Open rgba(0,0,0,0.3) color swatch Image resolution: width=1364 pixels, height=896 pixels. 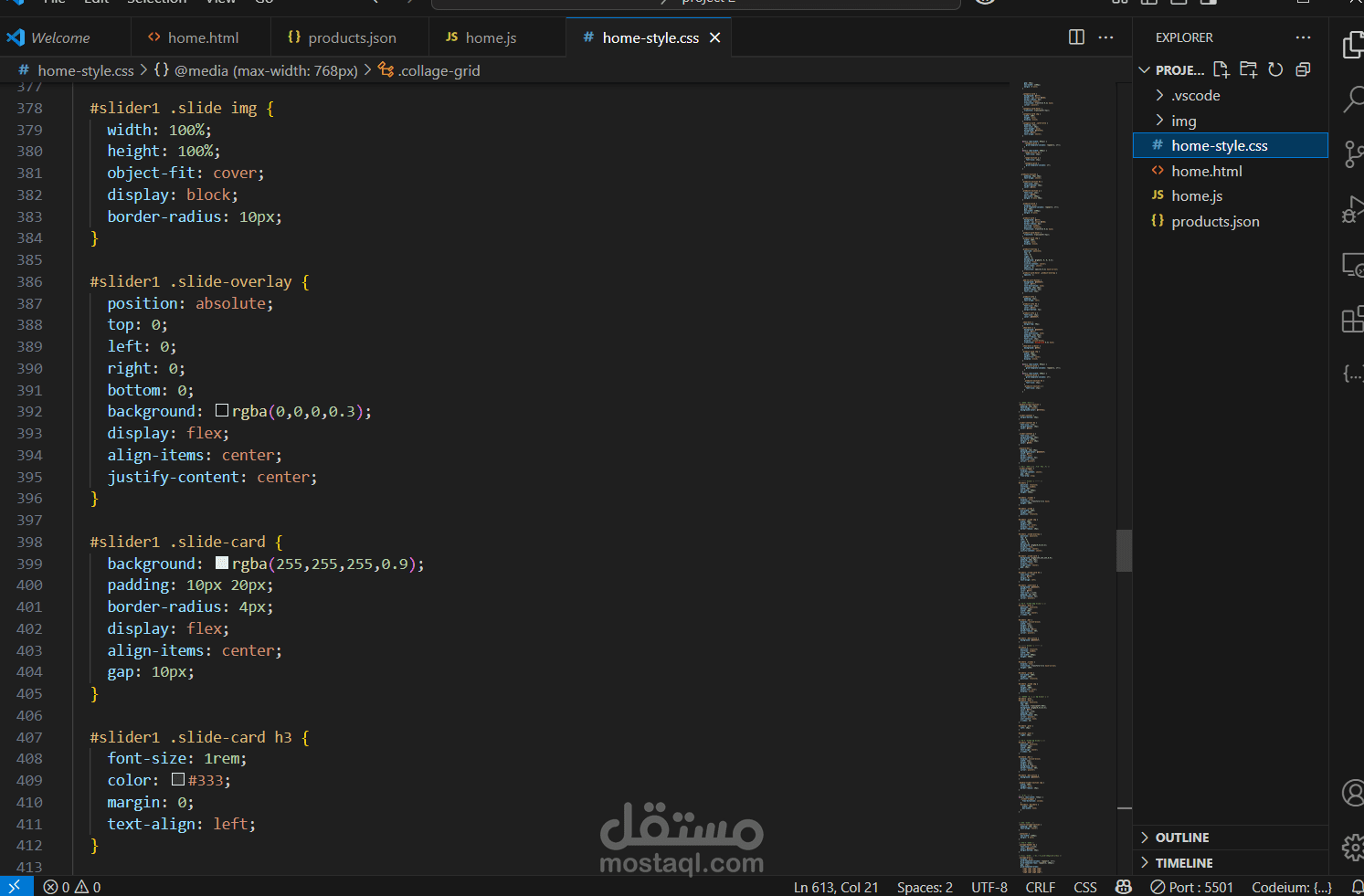(222, 411)
